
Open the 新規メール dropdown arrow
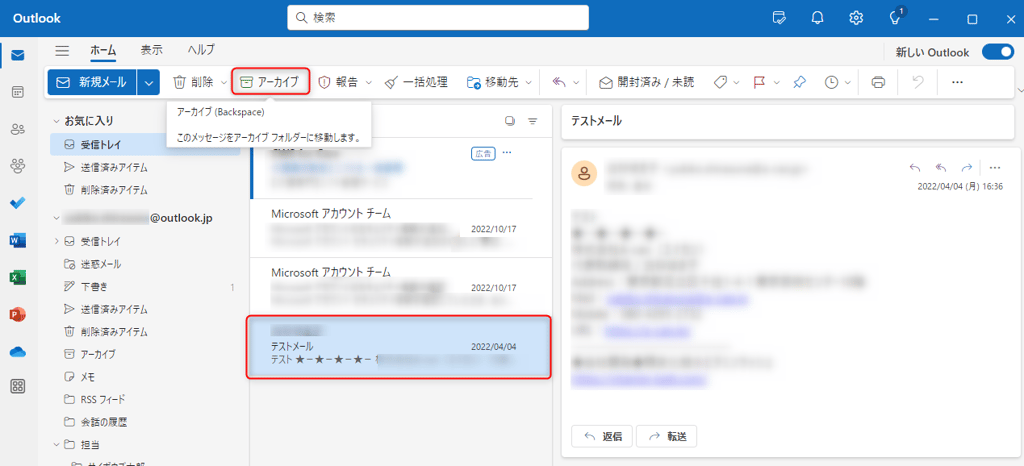point(150,82)
